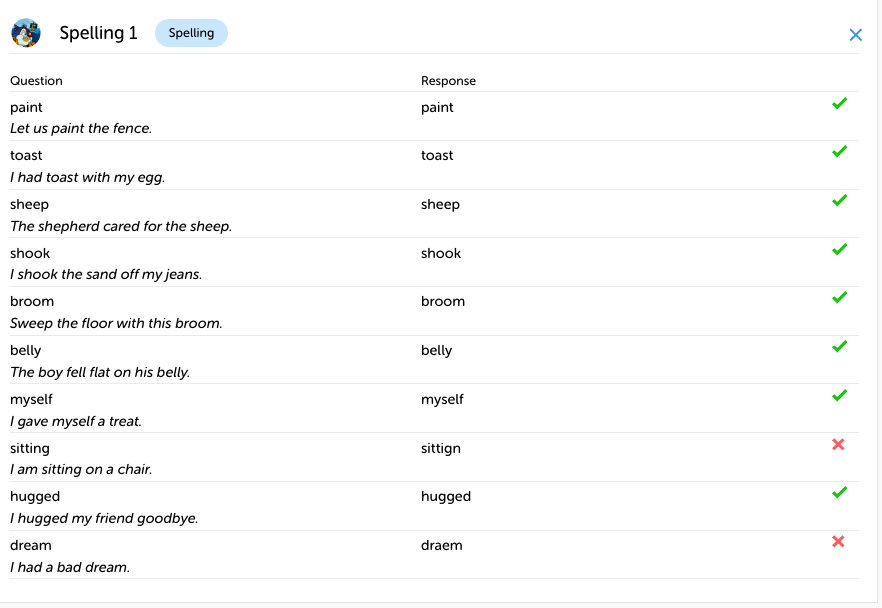
Task: Click the red cross for dream
Action: point(838,541)
